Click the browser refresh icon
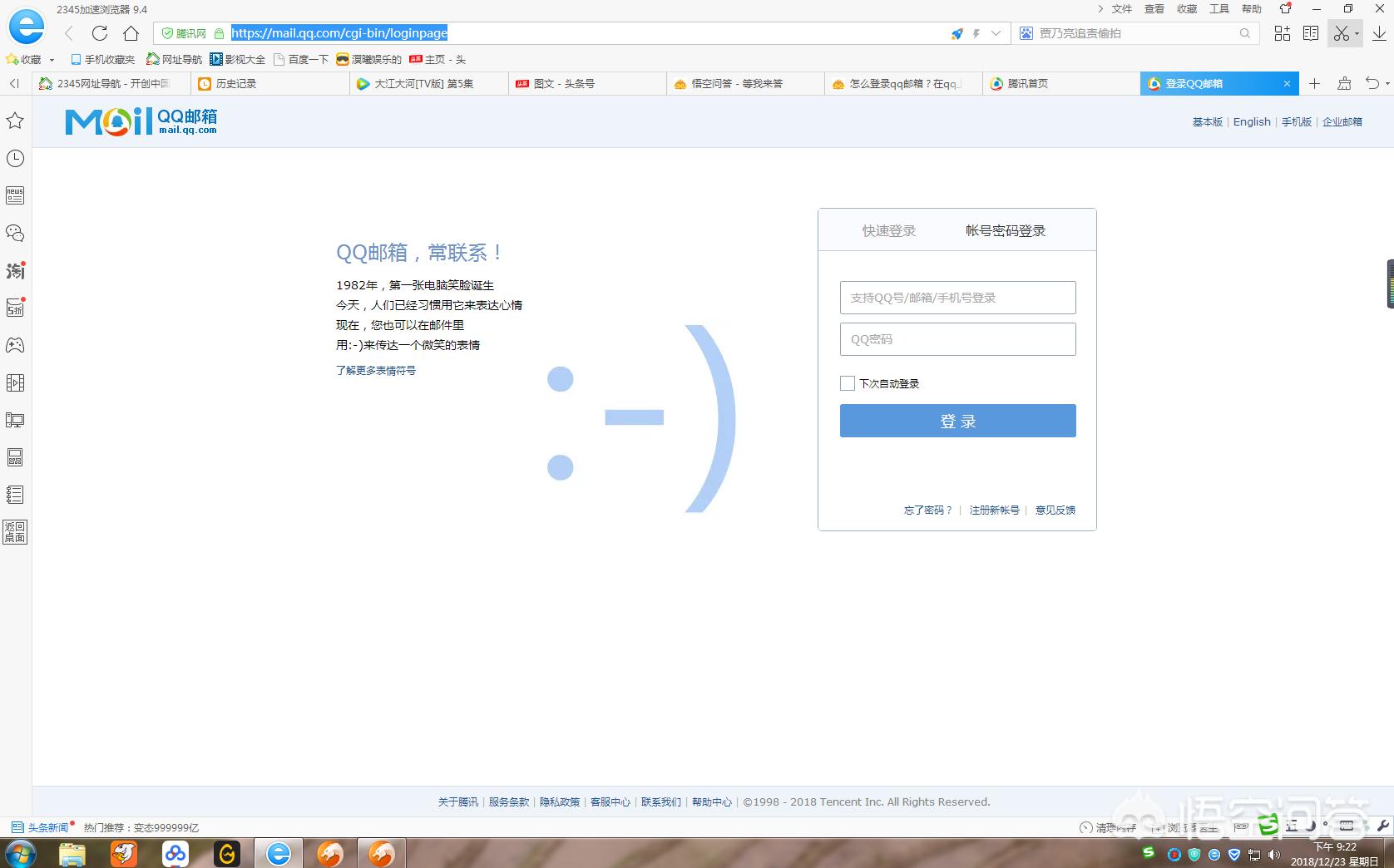 (100, 33)
